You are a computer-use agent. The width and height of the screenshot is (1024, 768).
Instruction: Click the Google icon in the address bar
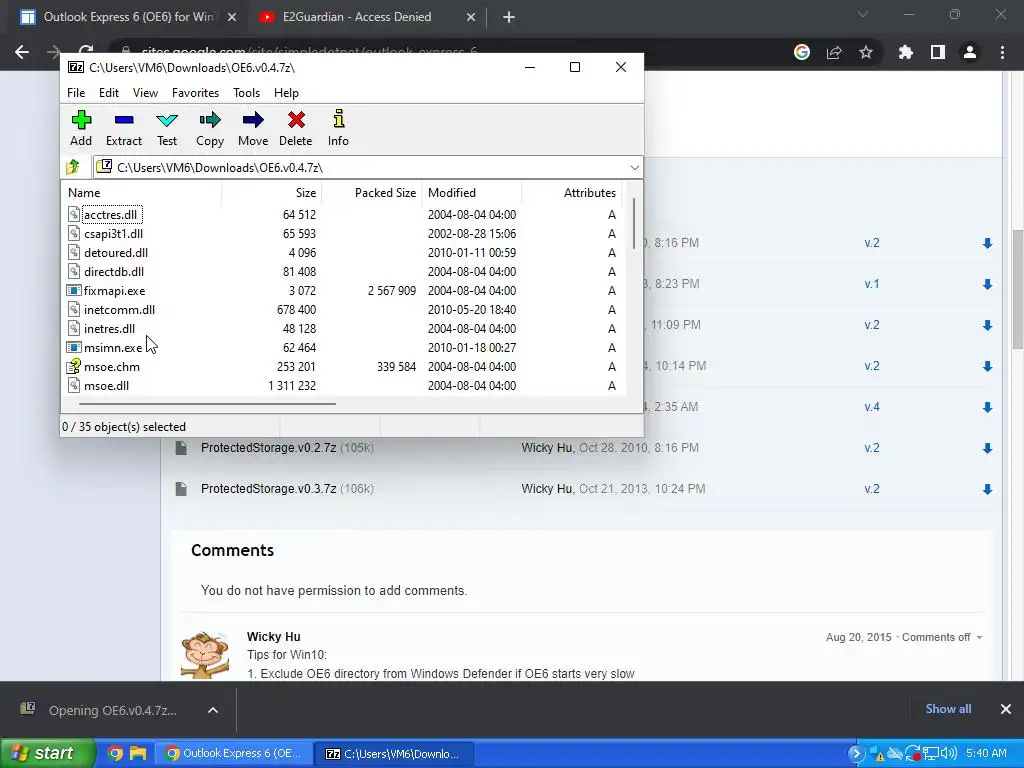(802, 52)
